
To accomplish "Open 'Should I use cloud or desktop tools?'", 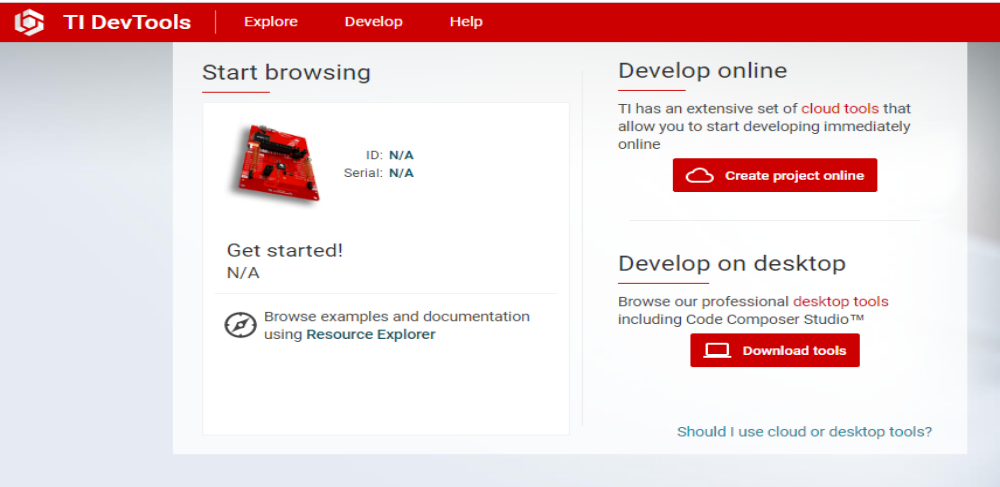I will tap(804, 432).
